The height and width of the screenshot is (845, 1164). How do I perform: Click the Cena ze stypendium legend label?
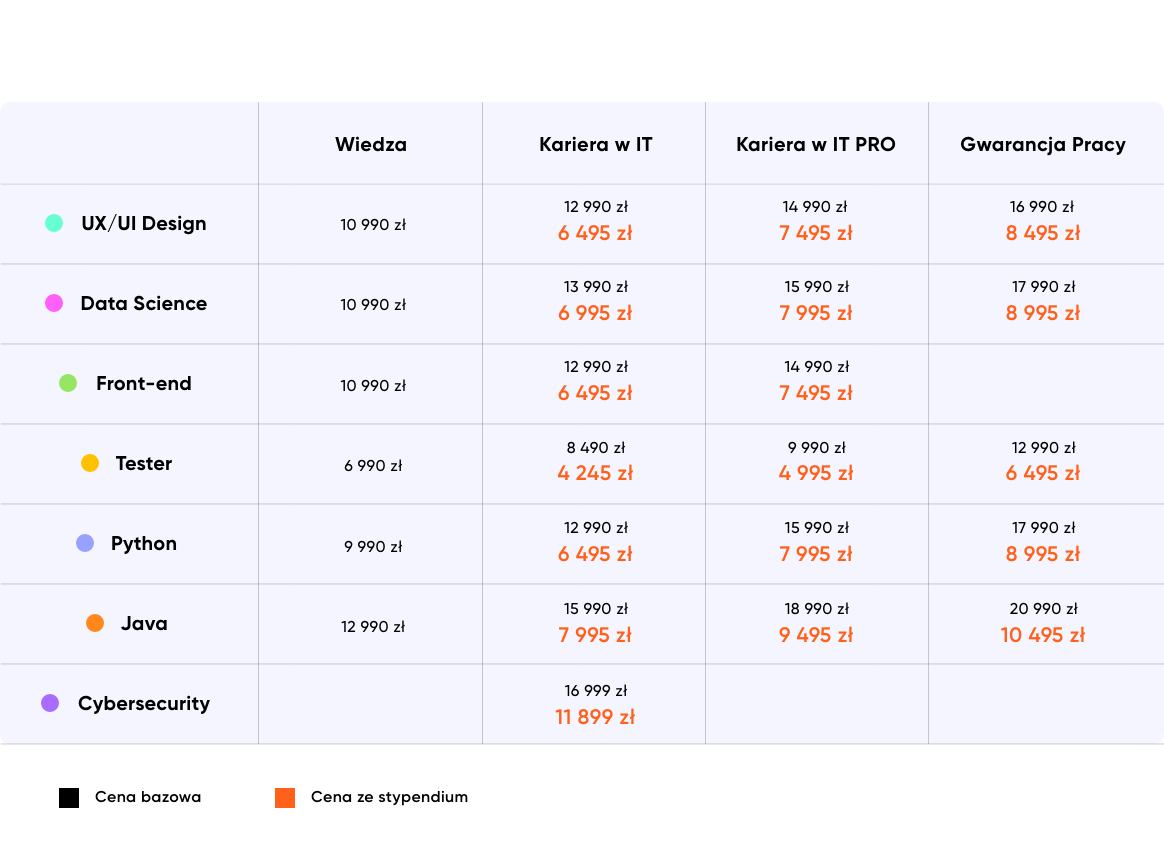(x=390, y=797)
